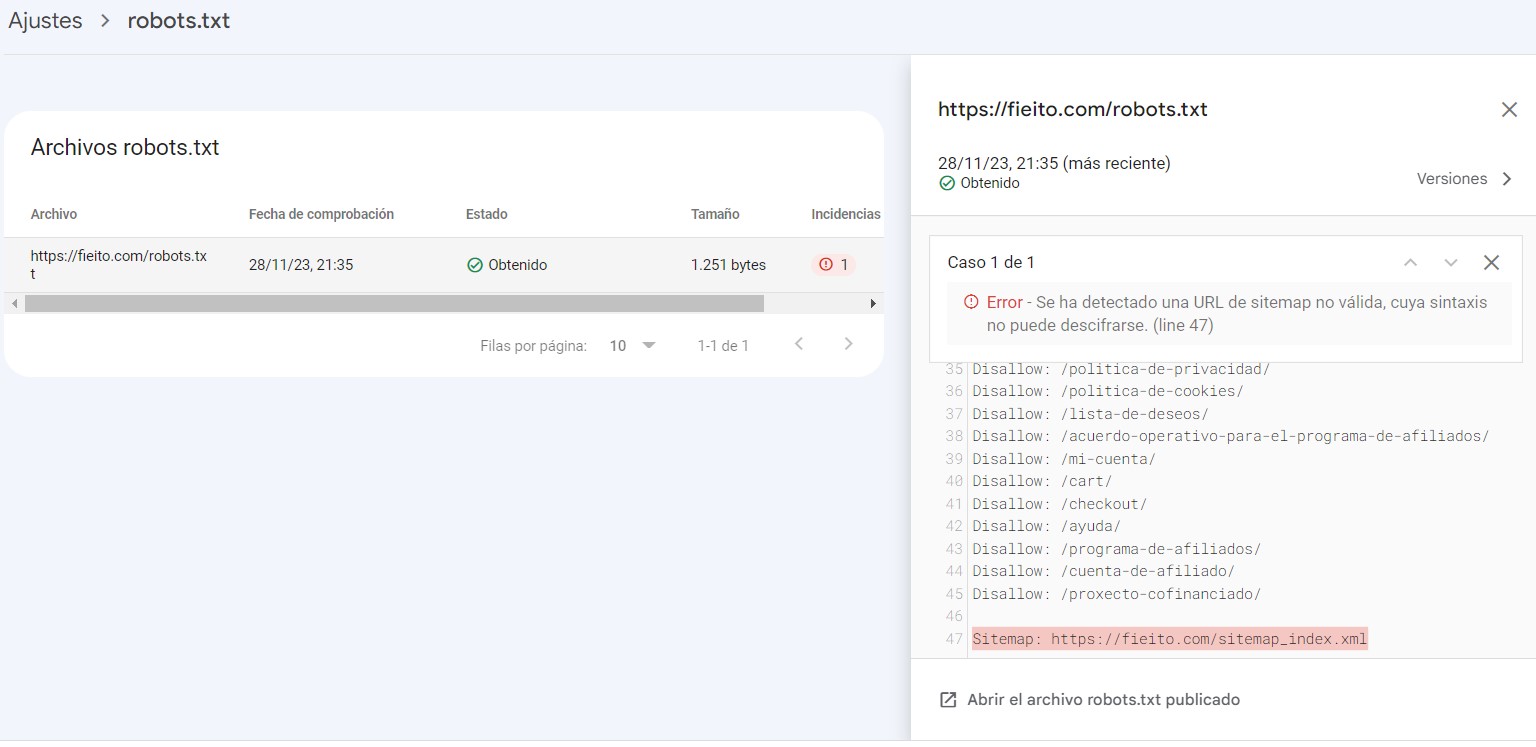Dismiss the Caso 1 de 1 error box
The height and width of the screenshot is (747, 1536).
(x=1491, y=262)
